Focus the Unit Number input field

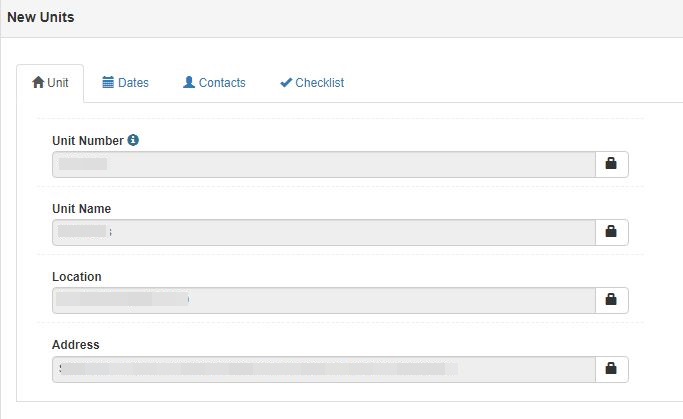click(x=324, y=164)
